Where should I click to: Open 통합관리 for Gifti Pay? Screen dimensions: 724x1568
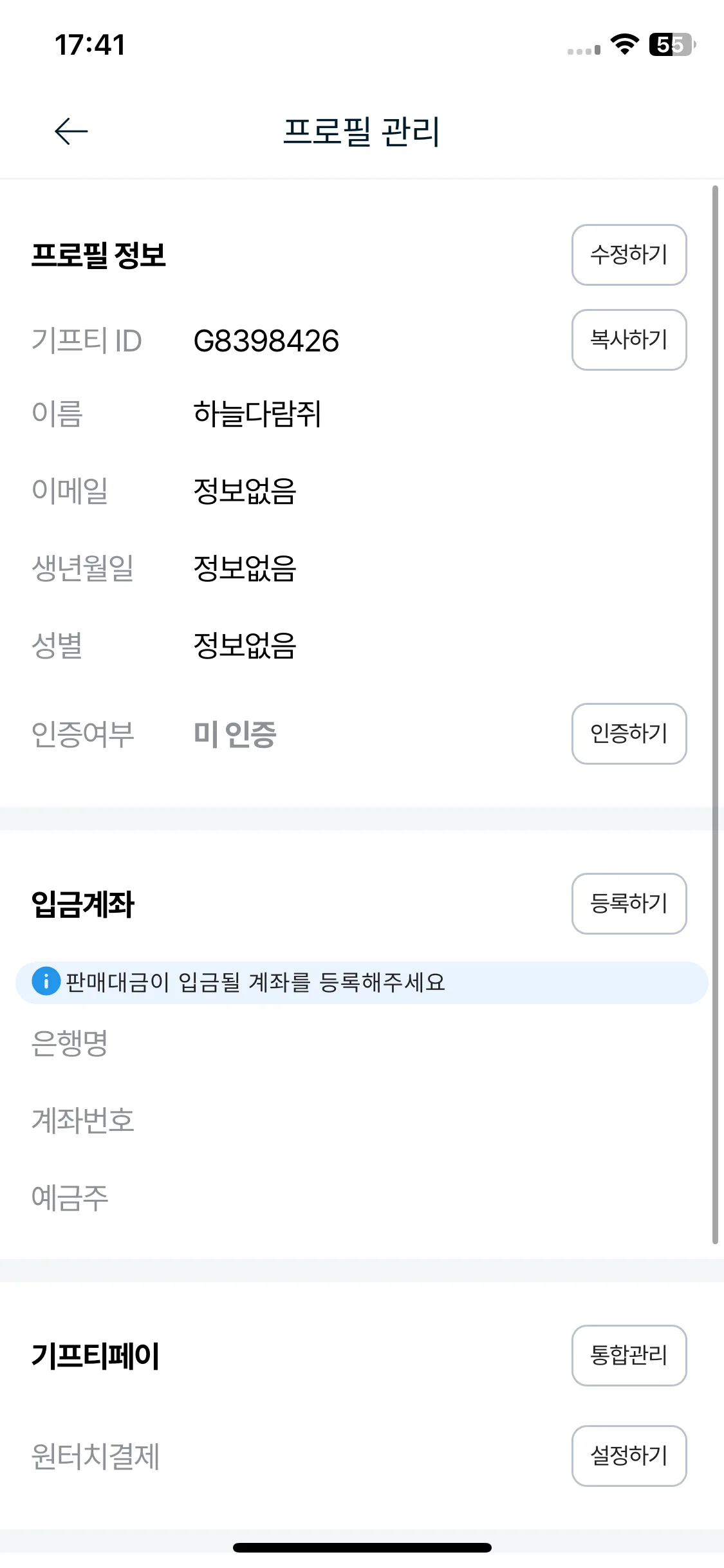pyautogui.click(x=629, y=1356)
